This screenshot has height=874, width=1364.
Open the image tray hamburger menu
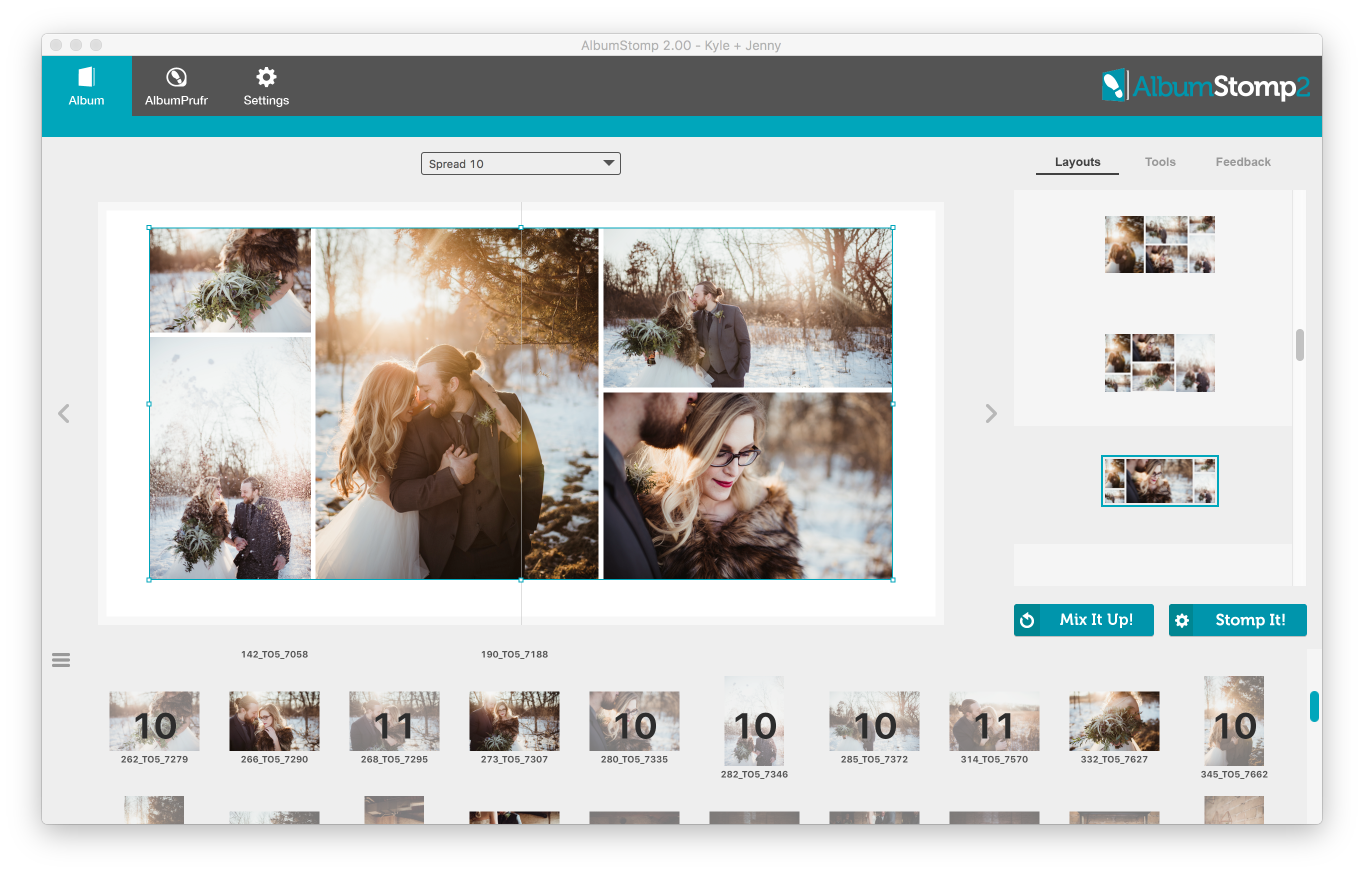(x=61, y=660)
